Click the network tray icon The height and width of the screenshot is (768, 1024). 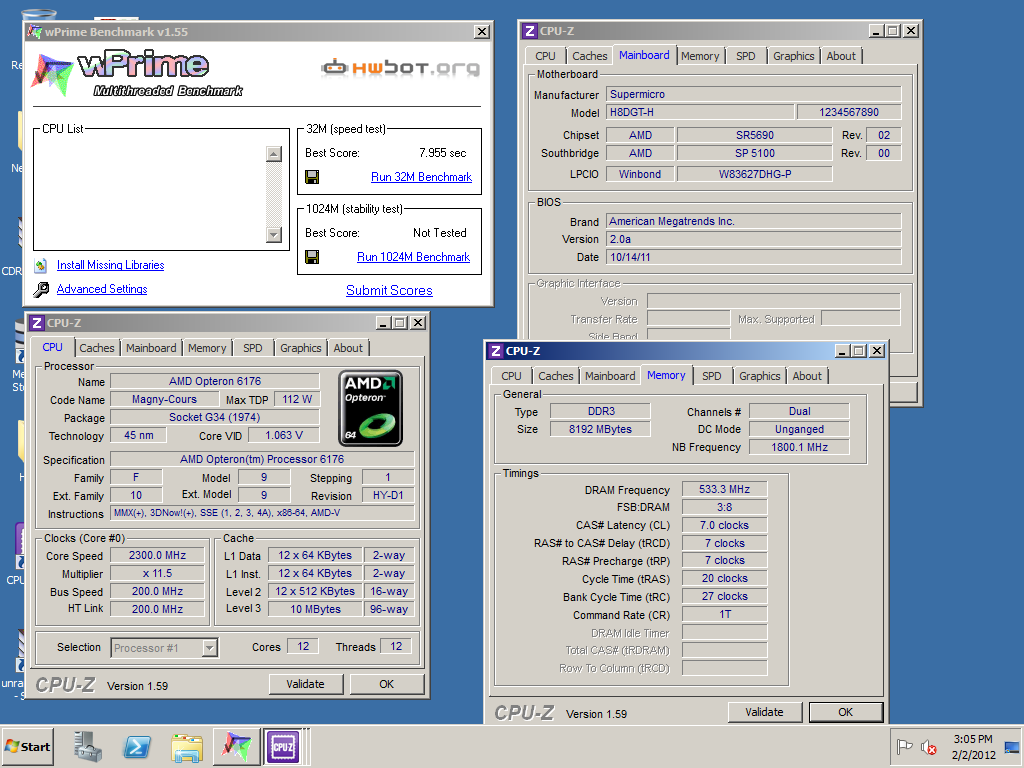[1012, 746]
